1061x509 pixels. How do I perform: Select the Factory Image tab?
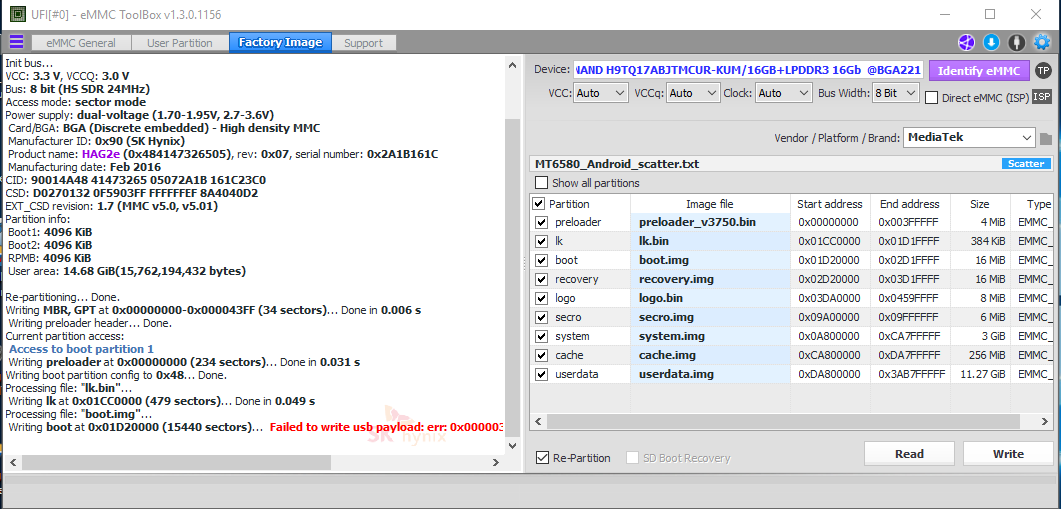pyautogui.click(x=280, y=42)
